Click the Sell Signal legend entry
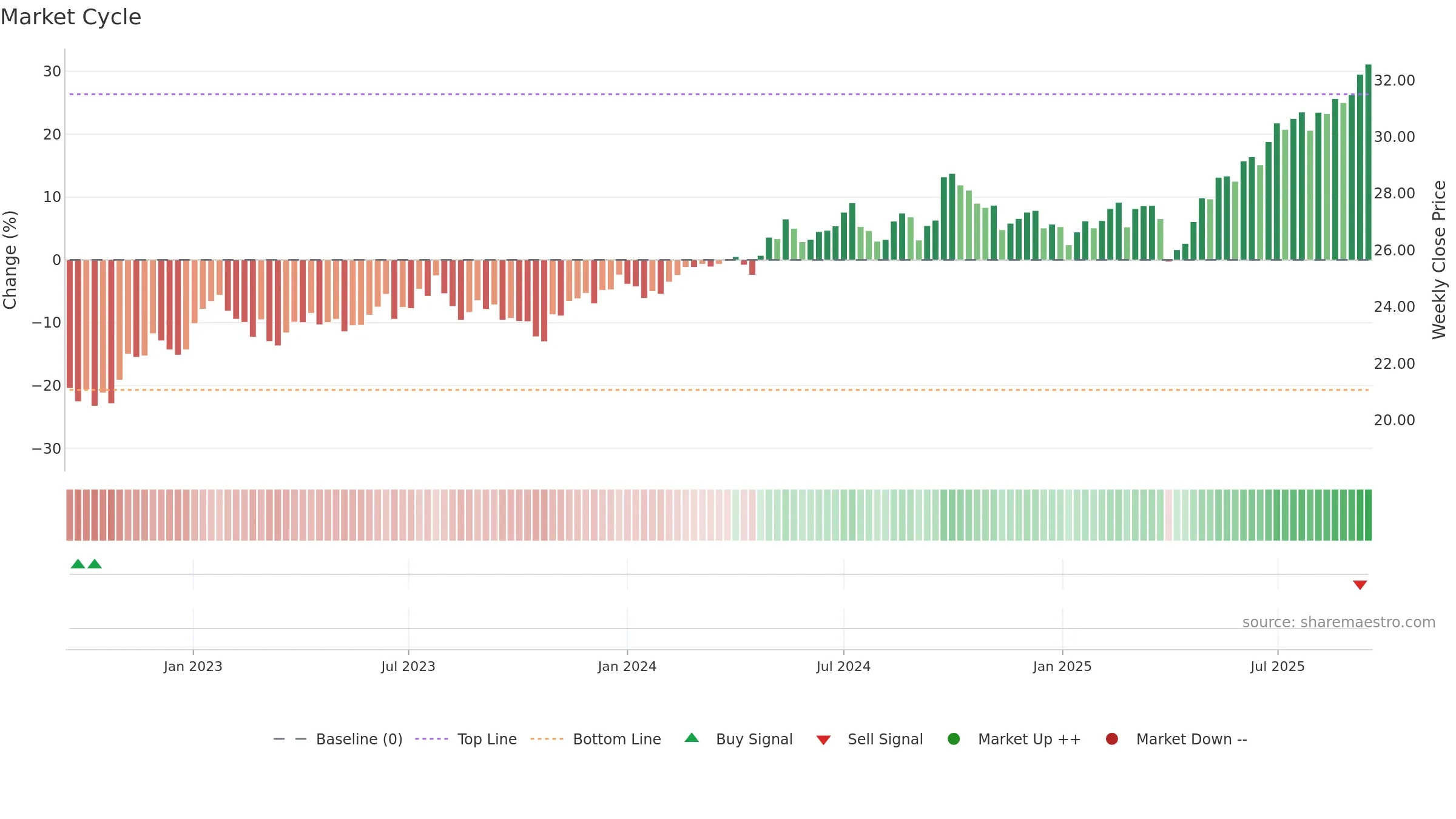 tap(869, 739)
